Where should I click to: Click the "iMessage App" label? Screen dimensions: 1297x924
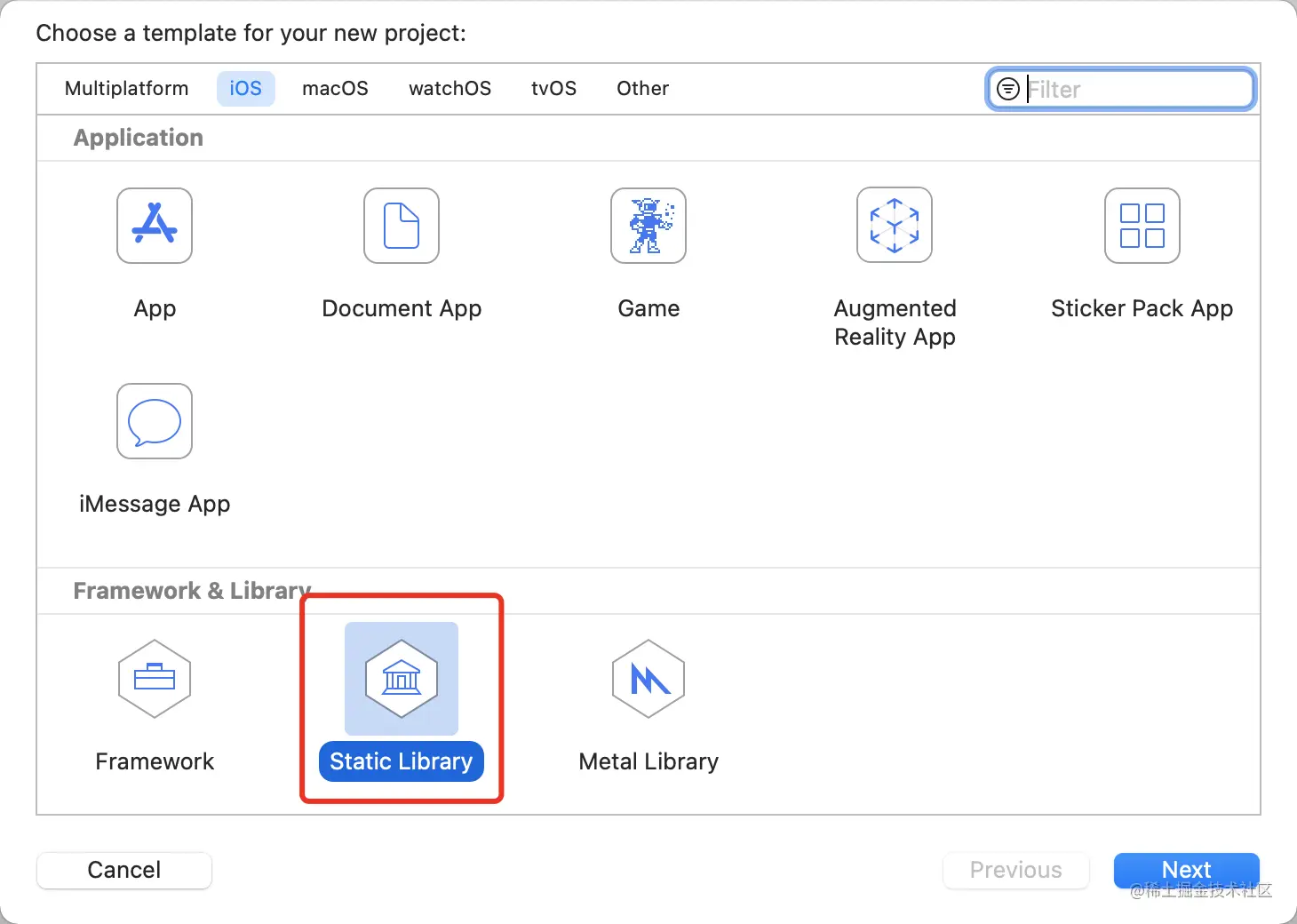pos(155,504)
